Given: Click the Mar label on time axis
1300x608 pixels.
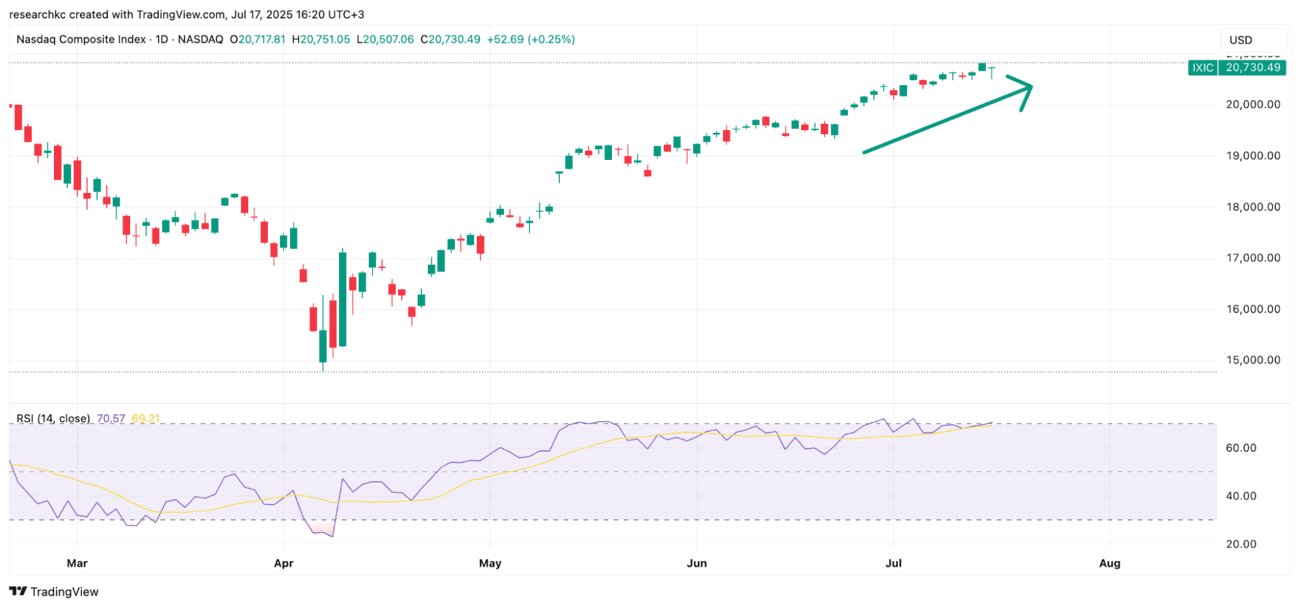Looking at the screenshot, I should tap(77, 563).
